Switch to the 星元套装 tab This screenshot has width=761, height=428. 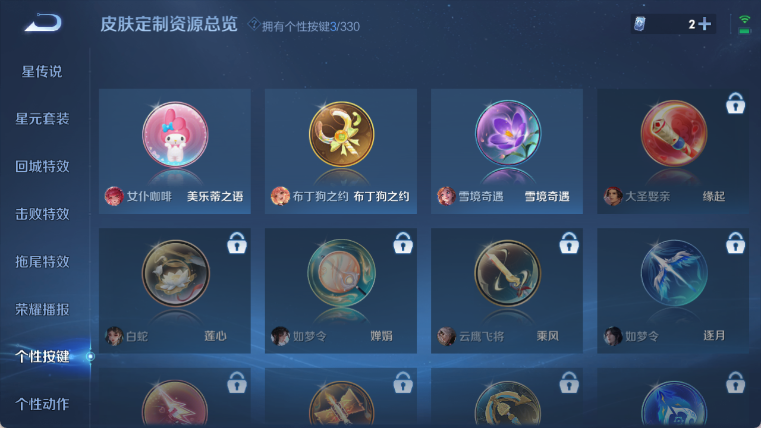42,119
